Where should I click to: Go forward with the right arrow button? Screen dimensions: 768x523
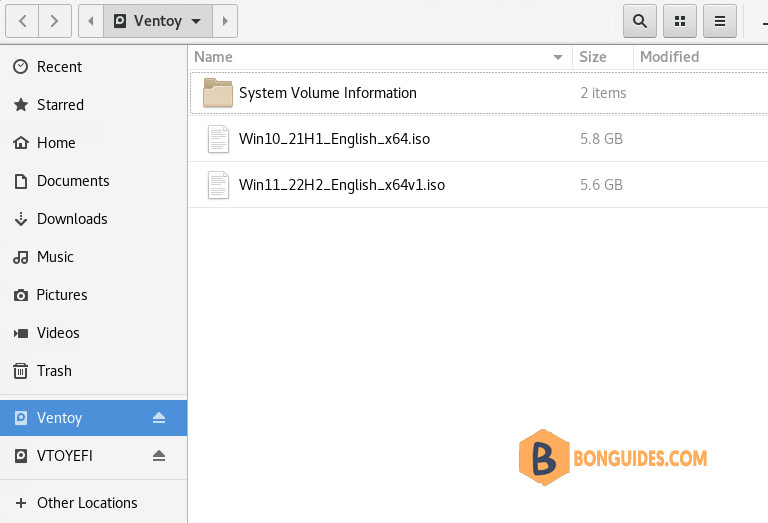(55, 21)
